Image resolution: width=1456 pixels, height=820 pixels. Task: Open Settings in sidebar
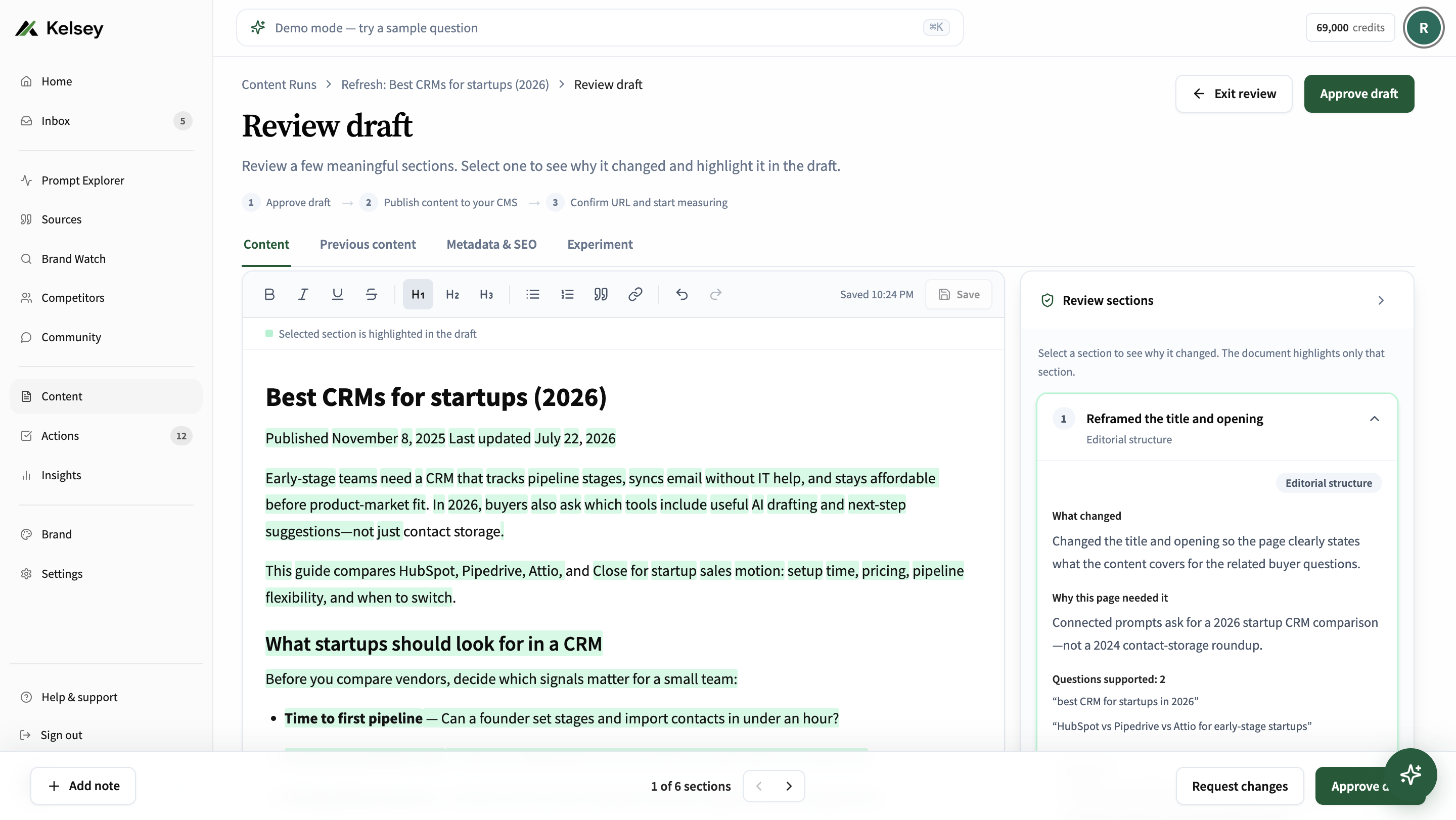click(x=106, y=574)
